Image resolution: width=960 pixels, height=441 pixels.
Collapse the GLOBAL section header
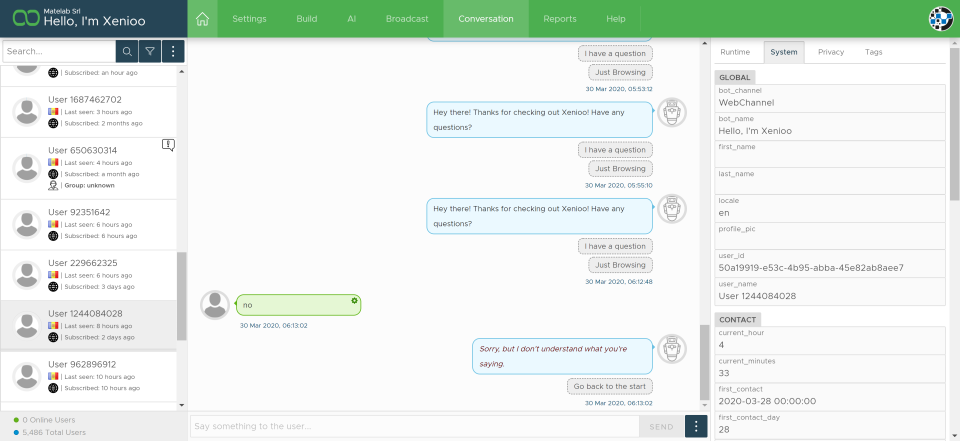tap(735, 77)
